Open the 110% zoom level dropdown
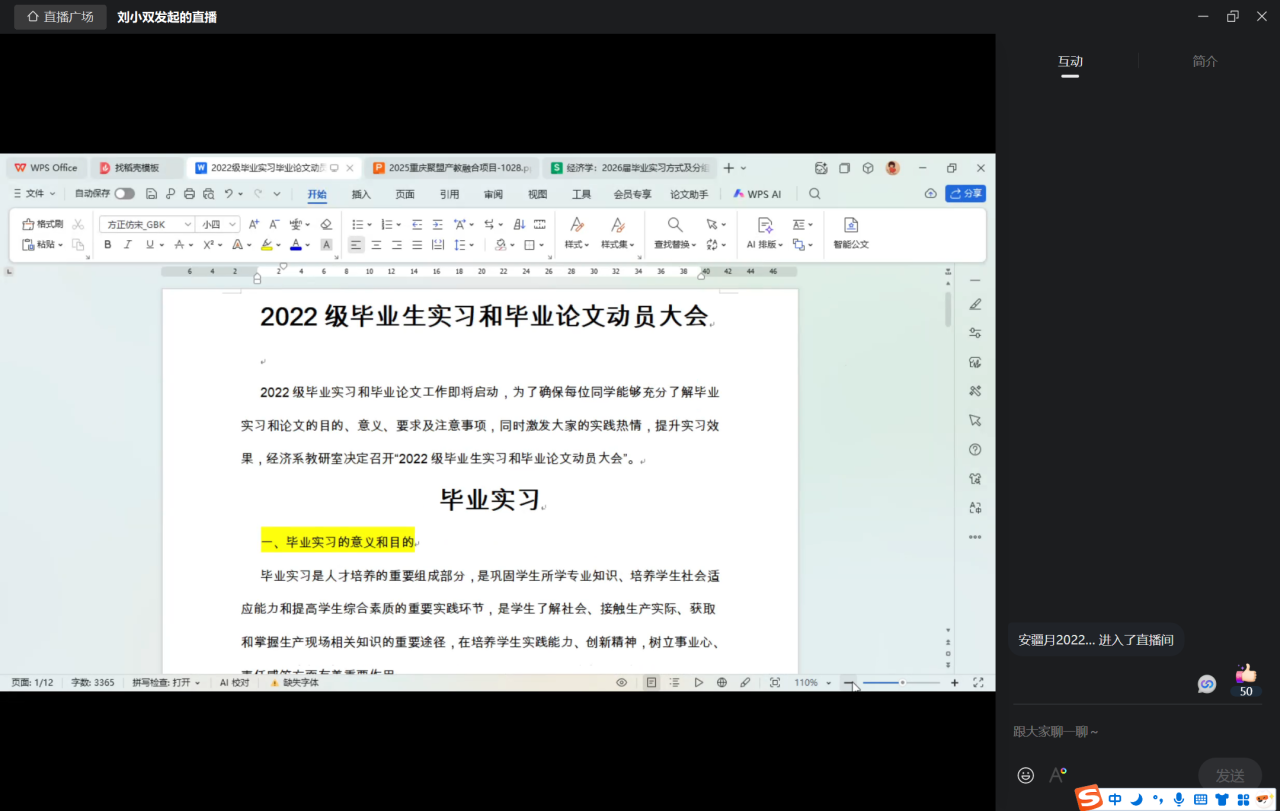Screen dimensions: 1280x811 [x=812, y=683]
